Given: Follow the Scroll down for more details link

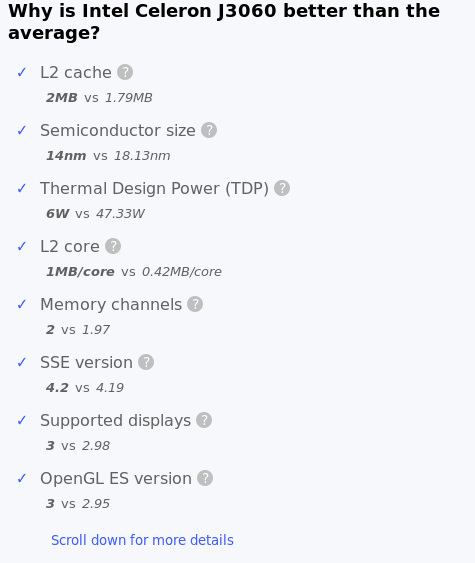Looking at the screenshot, I should click(142, 540).
